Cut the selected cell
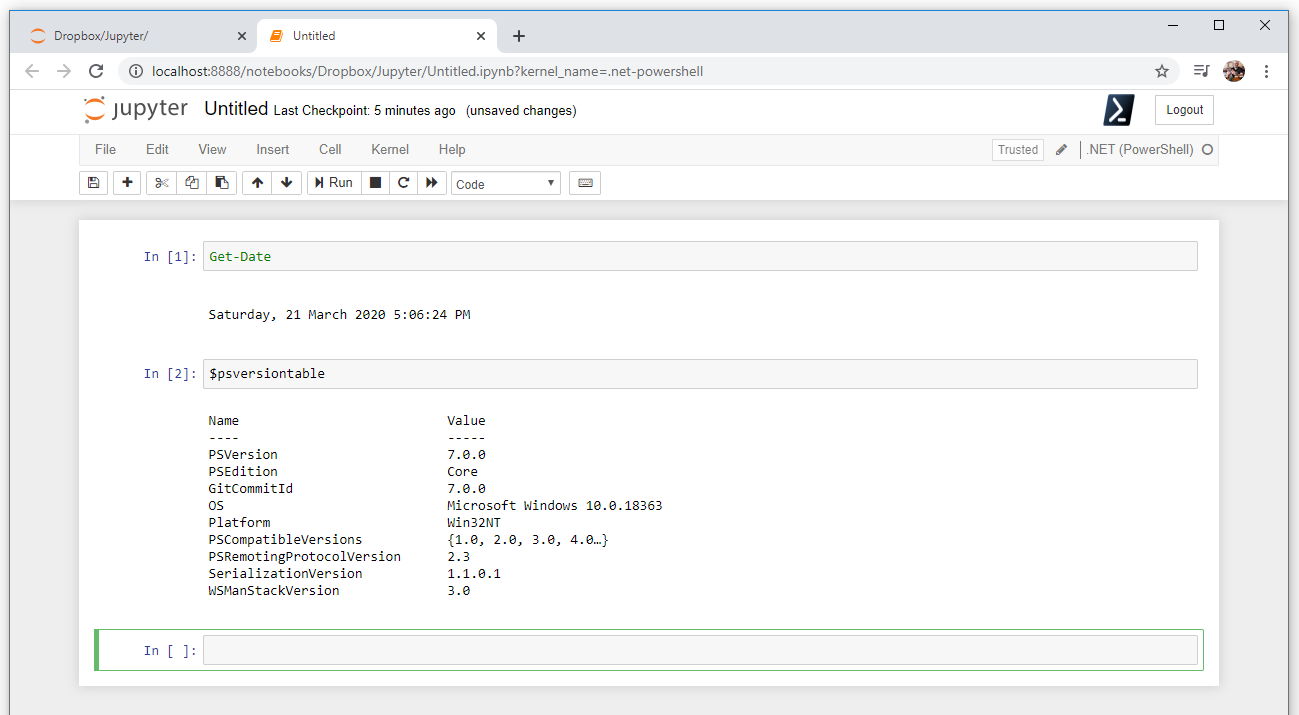This screenshot has width=1299, height=715. [x=160, y=183]
